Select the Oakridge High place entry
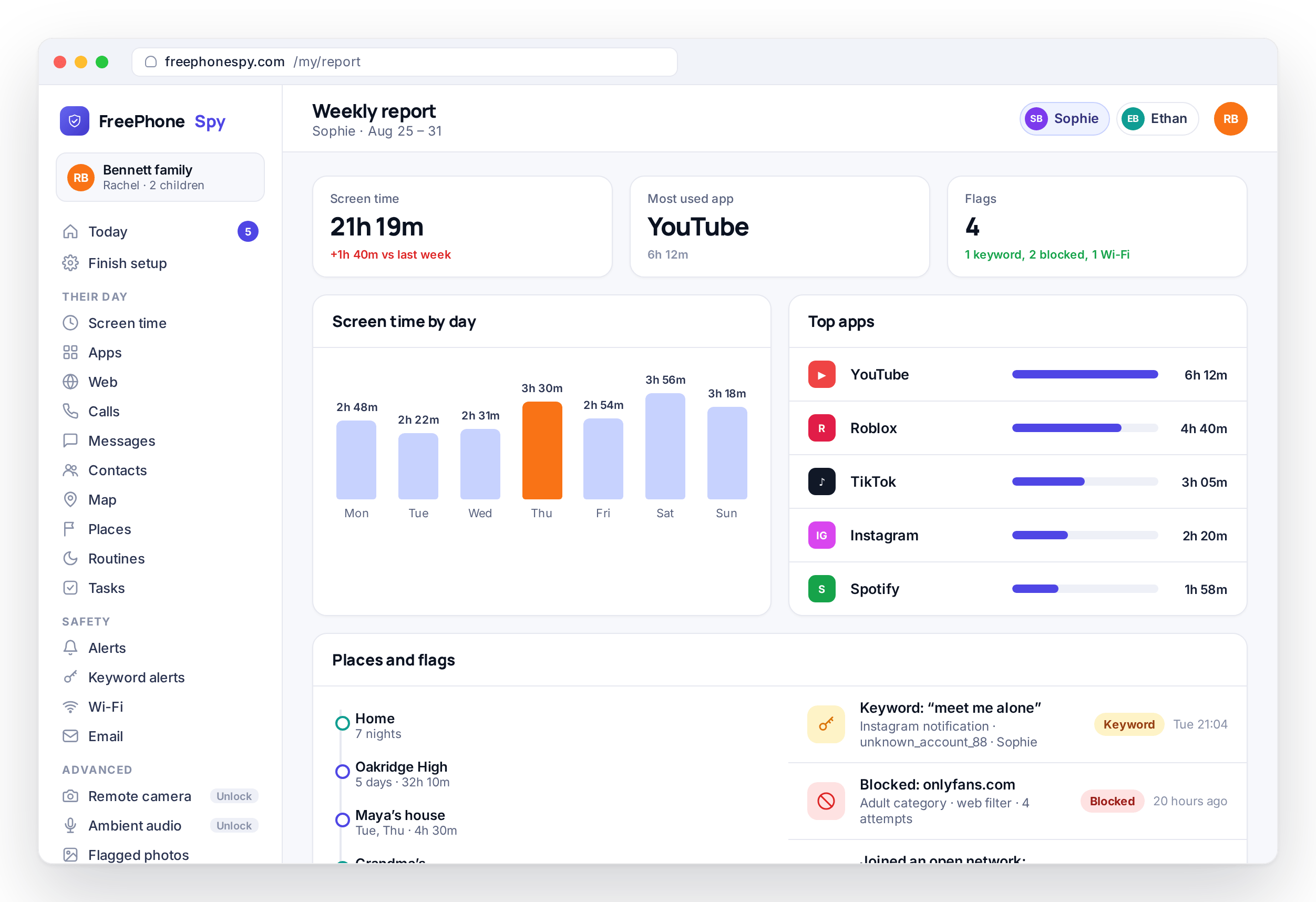 coord(393,774)
